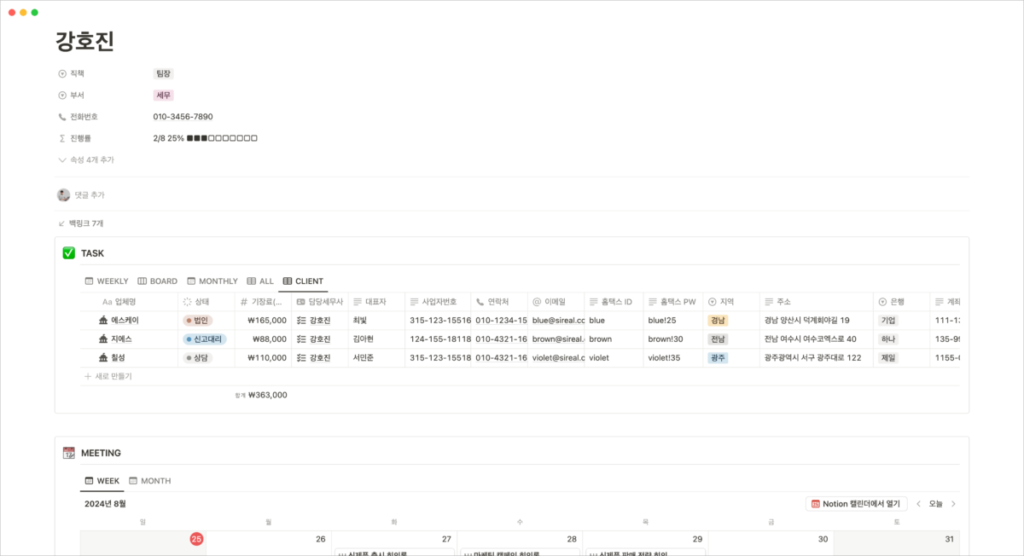Screen dimensions: 1024x556
Task: Select the MONTH tab under MEETING
Action: point(149,481)
